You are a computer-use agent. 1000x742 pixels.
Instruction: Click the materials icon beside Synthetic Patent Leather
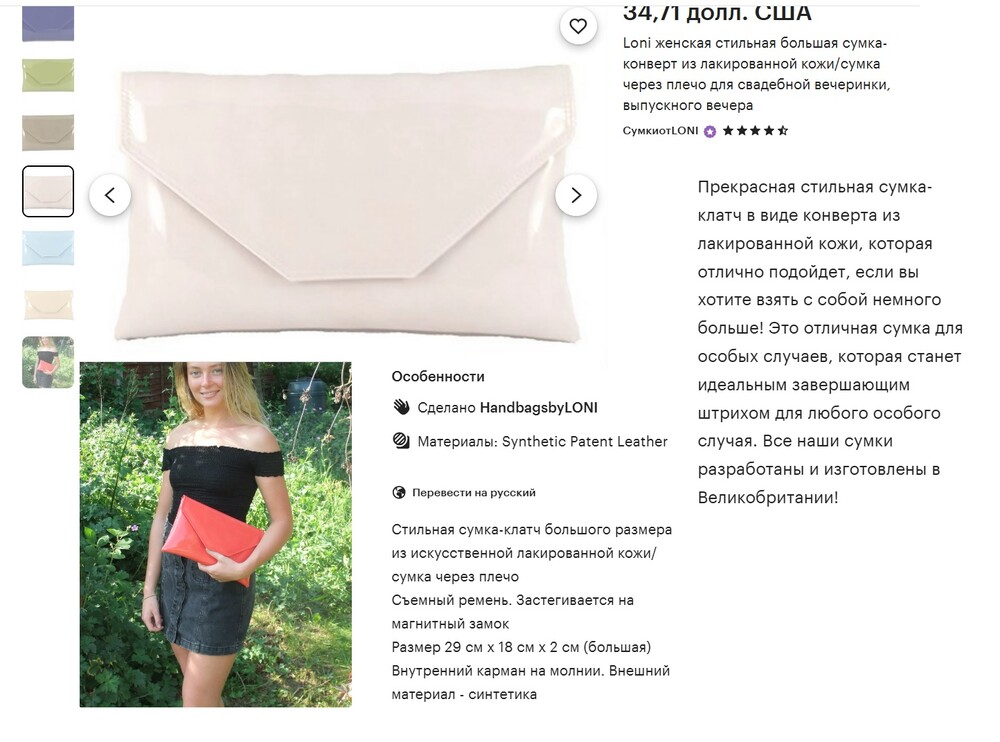pos(401,441)
